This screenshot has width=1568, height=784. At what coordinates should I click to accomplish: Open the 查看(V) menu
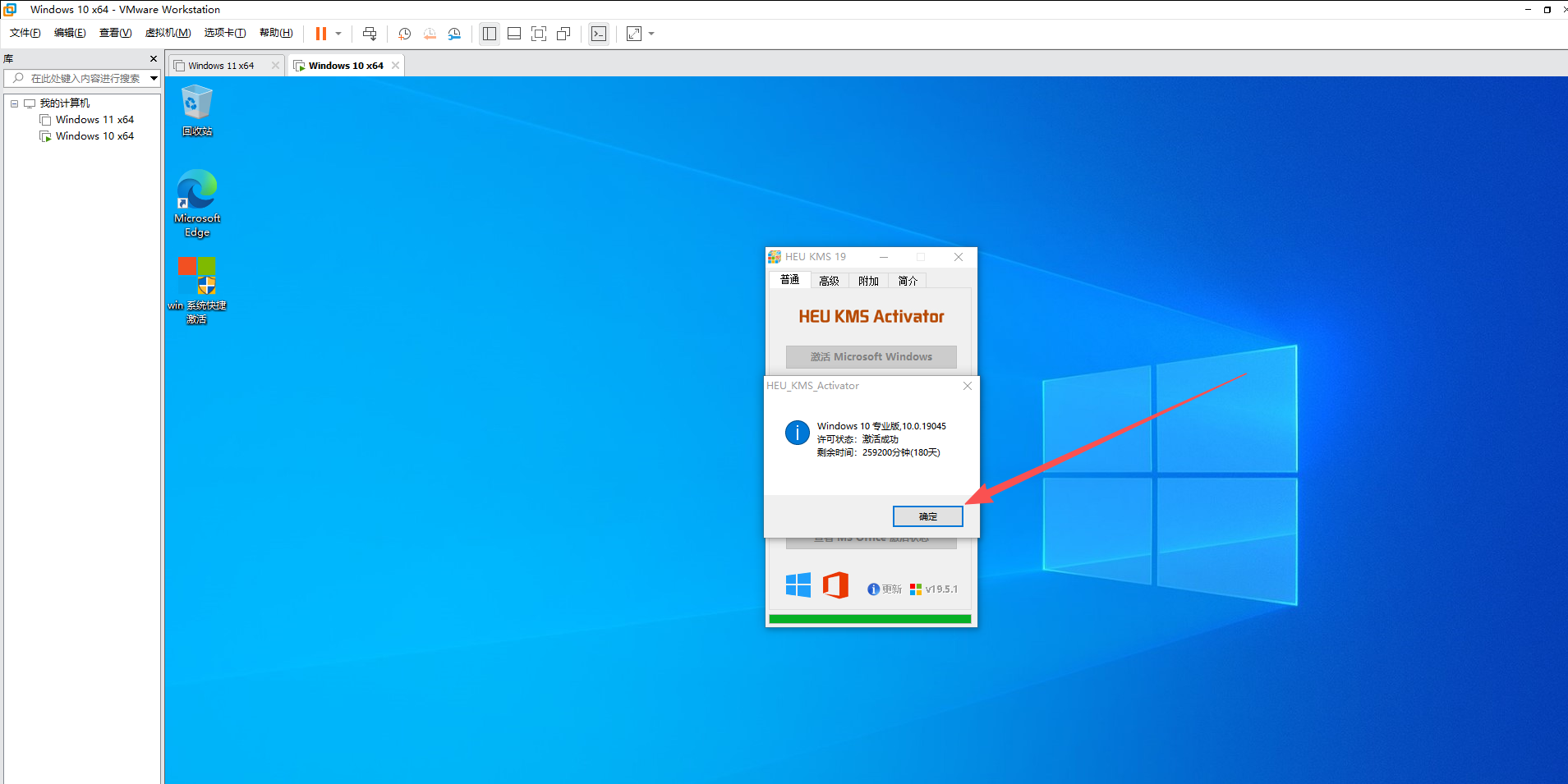[x=116, y=33]
